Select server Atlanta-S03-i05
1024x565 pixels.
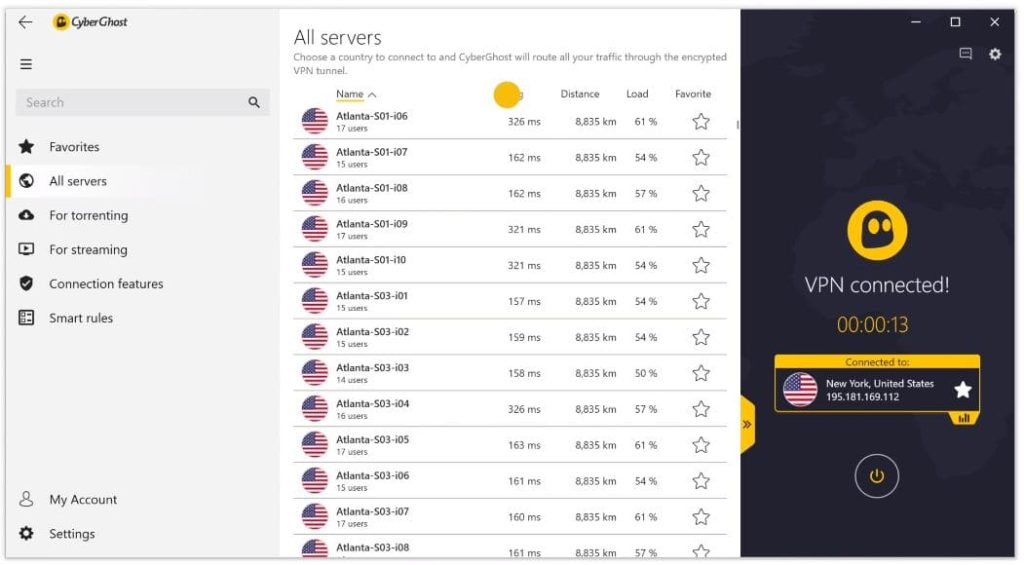(510, 445)
